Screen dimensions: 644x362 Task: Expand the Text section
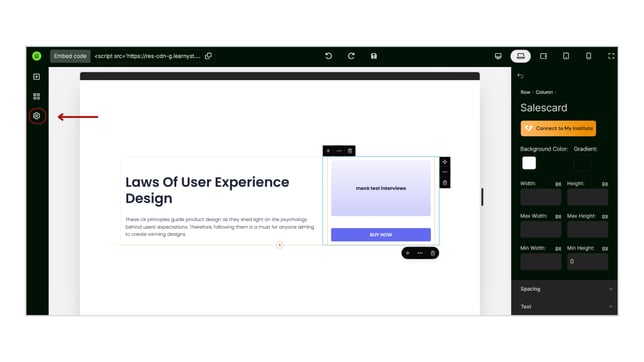(564, 307)
